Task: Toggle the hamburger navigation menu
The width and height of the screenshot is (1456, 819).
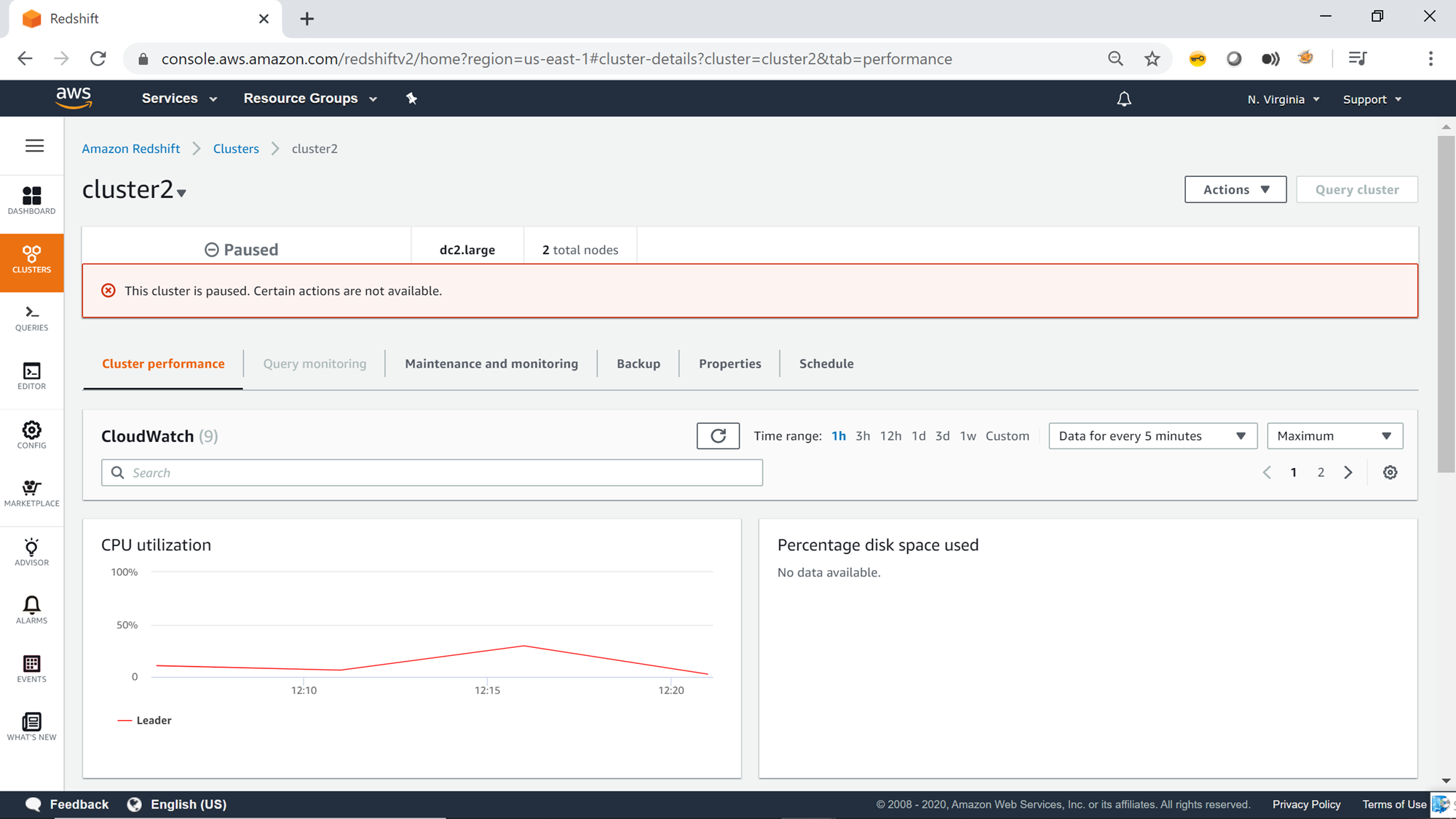Action: point(34,146)
